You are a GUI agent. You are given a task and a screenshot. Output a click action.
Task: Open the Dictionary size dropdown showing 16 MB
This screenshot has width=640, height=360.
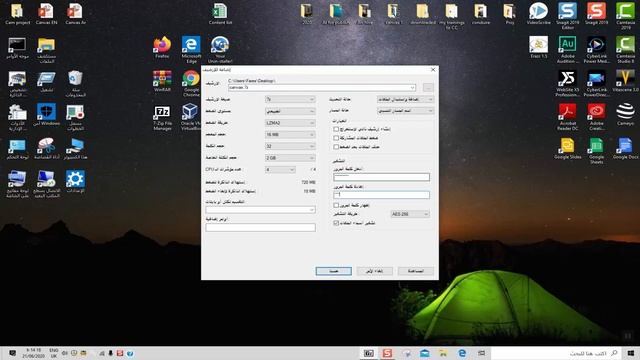coord(290,134)
